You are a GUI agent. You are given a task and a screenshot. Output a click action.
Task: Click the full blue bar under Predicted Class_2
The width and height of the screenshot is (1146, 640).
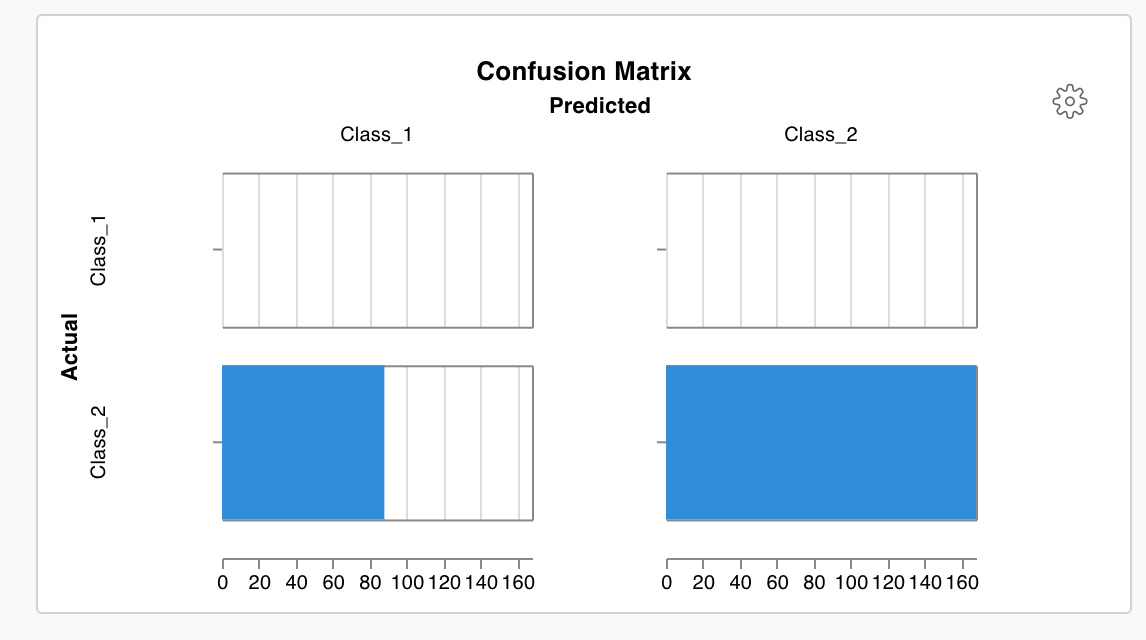point(820,443)
